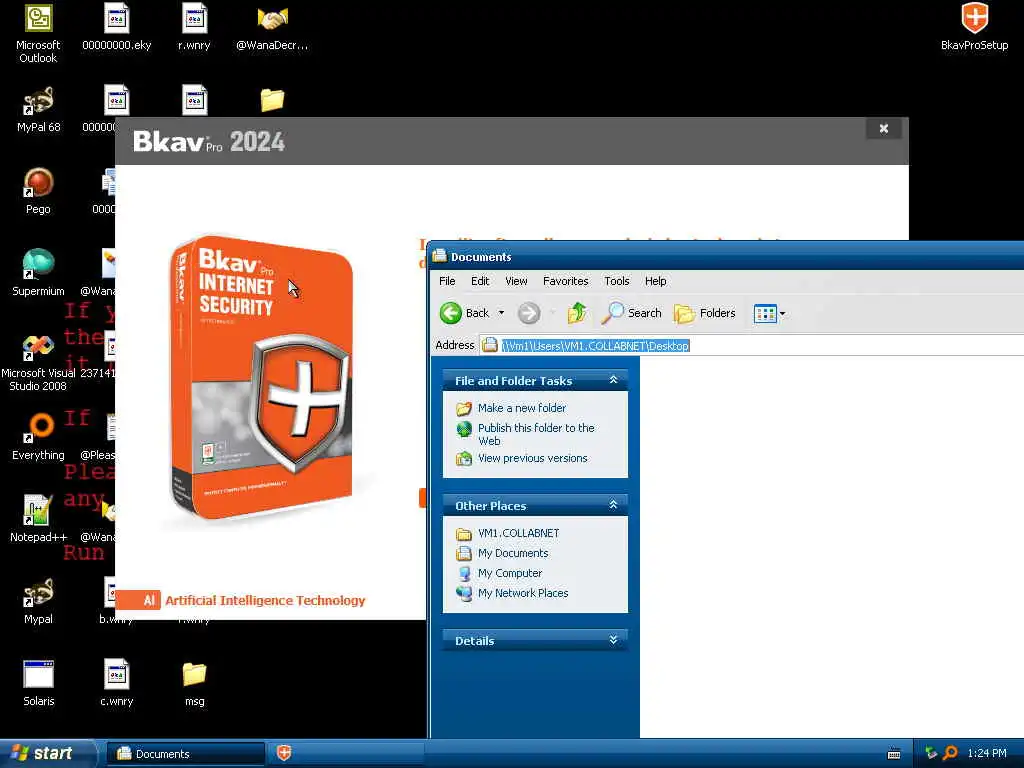Click the keyboard icon on taskbar

(894, 754)
